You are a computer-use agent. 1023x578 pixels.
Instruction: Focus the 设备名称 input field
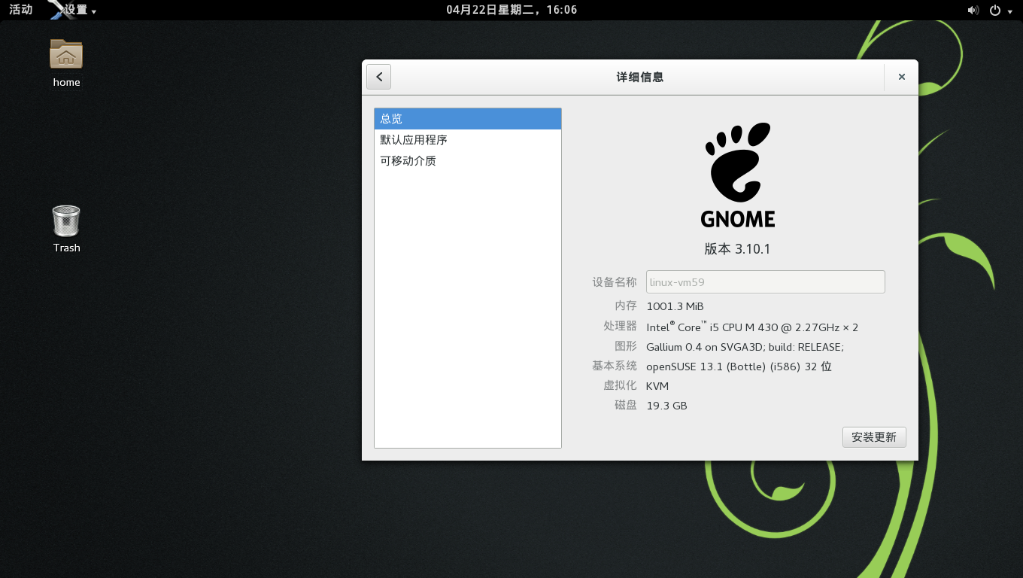(x=765, y=282)
